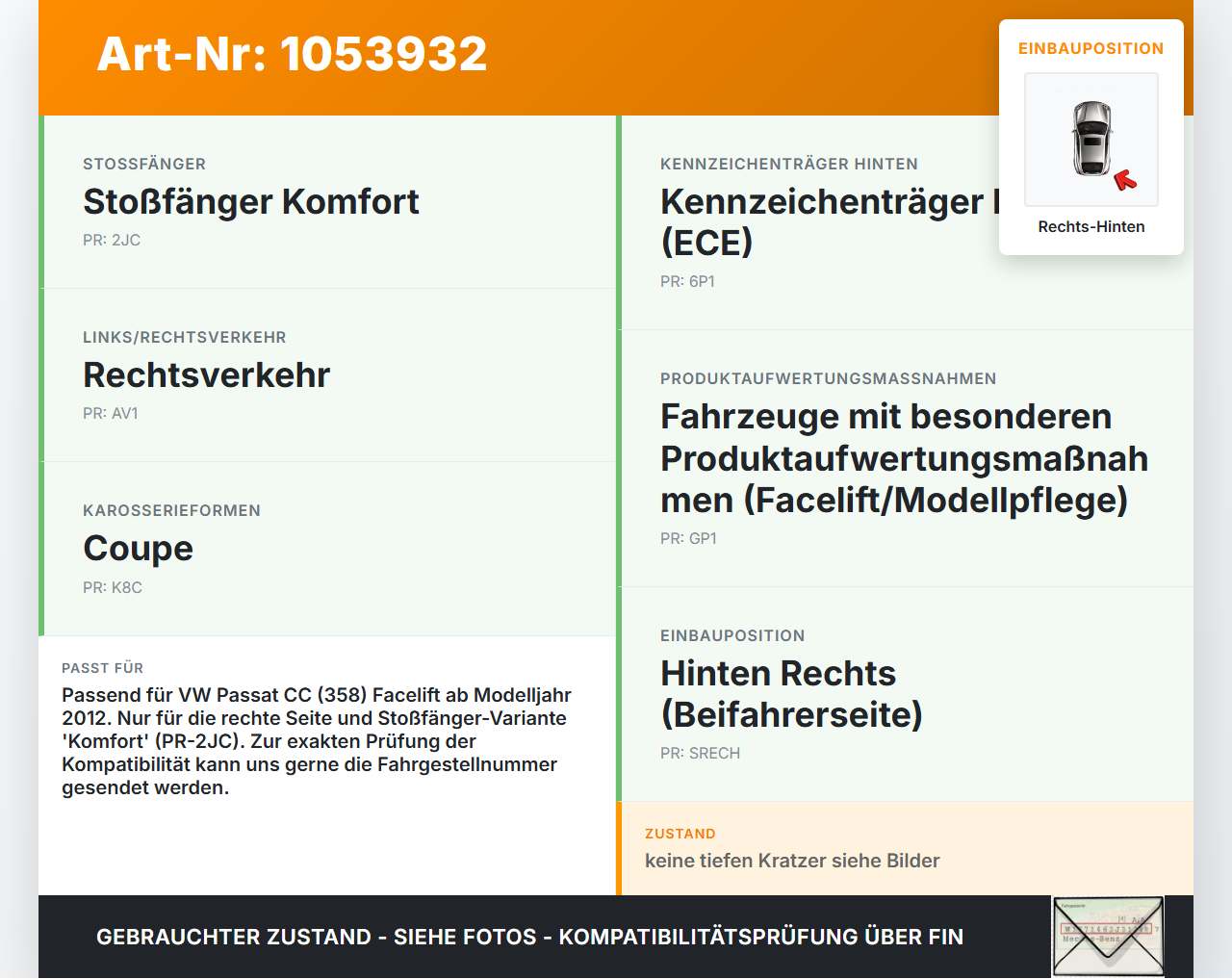Screen dimensions: 1232x979
Task: Click the orange ZUSTAND label
Action: [680, 835]
